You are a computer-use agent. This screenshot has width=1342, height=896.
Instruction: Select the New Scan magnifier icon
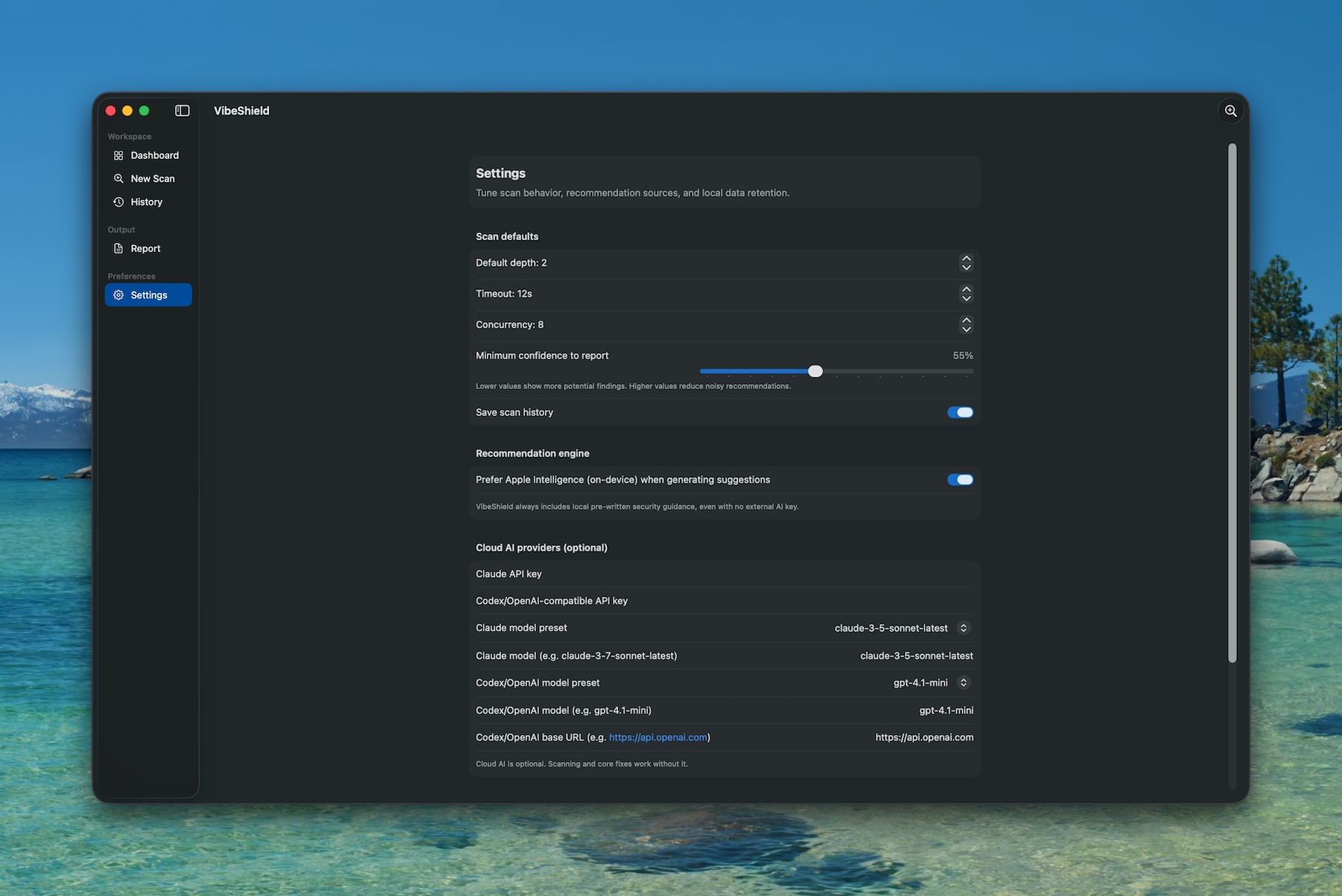coord(119,178)
